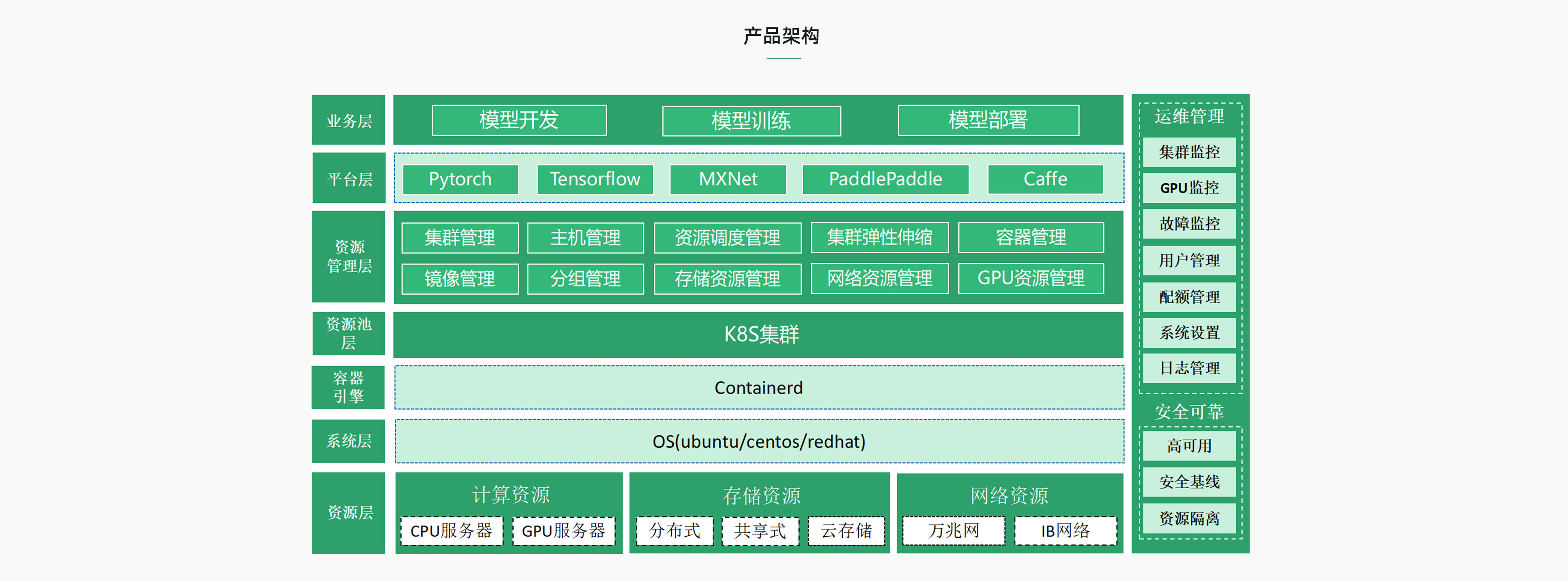Image resolution: width=1568 pixels, height=581 pixels.
Task: Select the 系统层 layer label
Action: (x=349, y=441)
